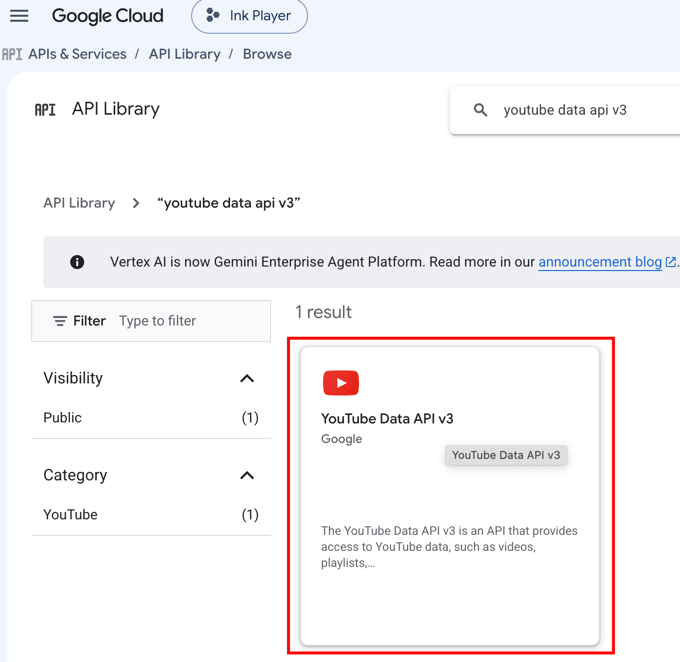
Task: Click the info icon in the Vertex AI banner
Action: point(77,262)
